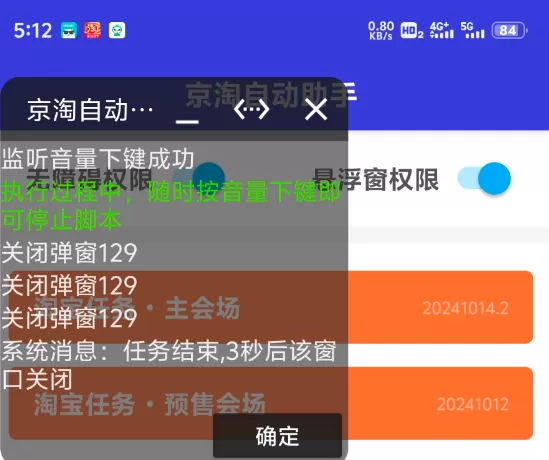Tap version text 20241012
Screen dimensions: 549x460
tap(473, 405)
